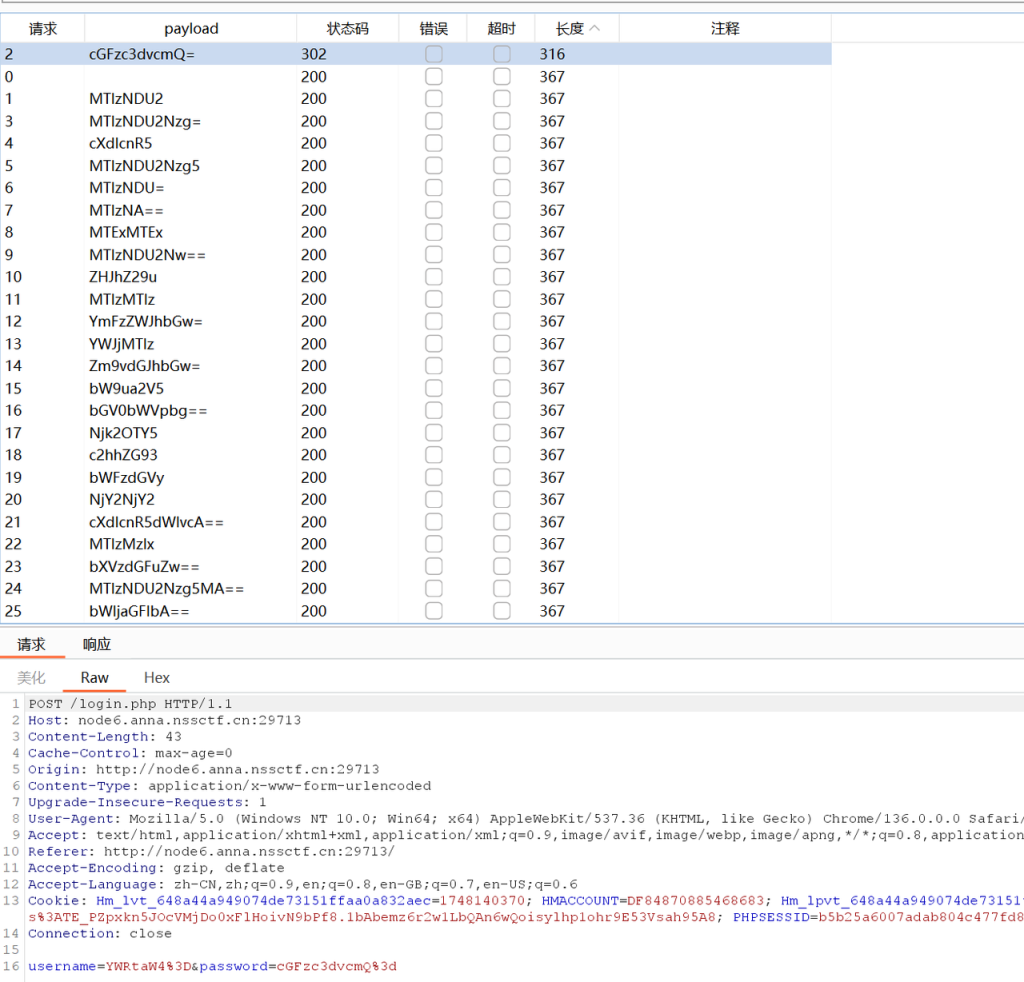Open the Hex view tab

tap(157, 678)
